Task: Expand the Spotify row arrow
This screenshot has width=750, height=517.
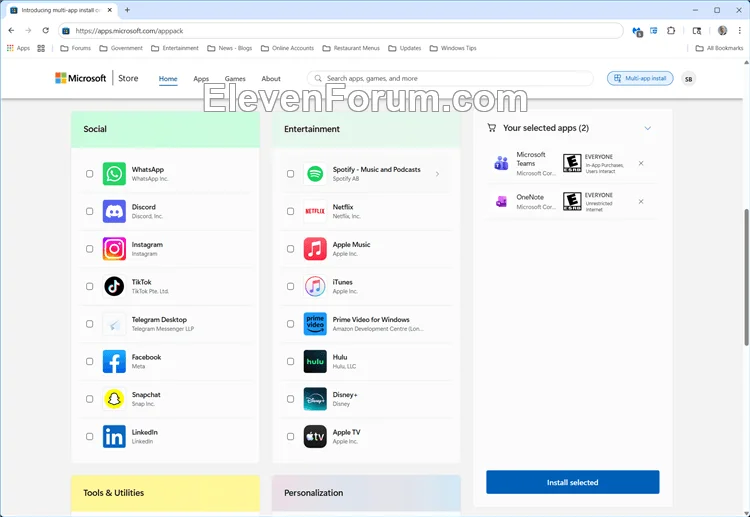Action: pyautogui.click(x=437, y=174)
